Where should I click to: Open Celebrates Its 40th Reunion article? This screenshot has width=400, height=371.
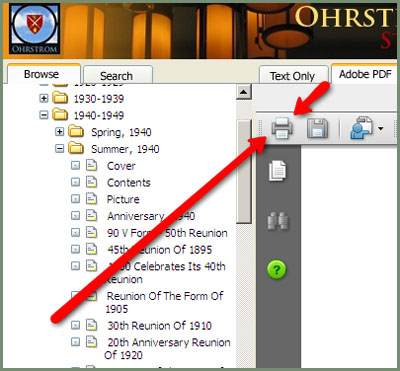166,272
